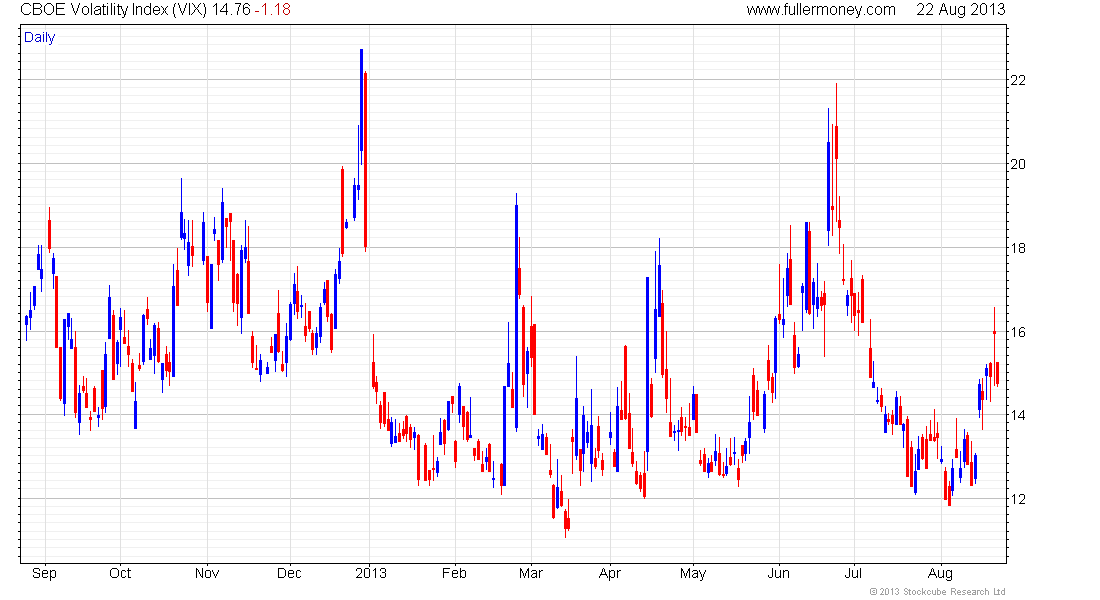This screenshot has height=600, width=1100.
Task: Click the 'Mar' month label on time axis
Action: [x=531, y=573]
